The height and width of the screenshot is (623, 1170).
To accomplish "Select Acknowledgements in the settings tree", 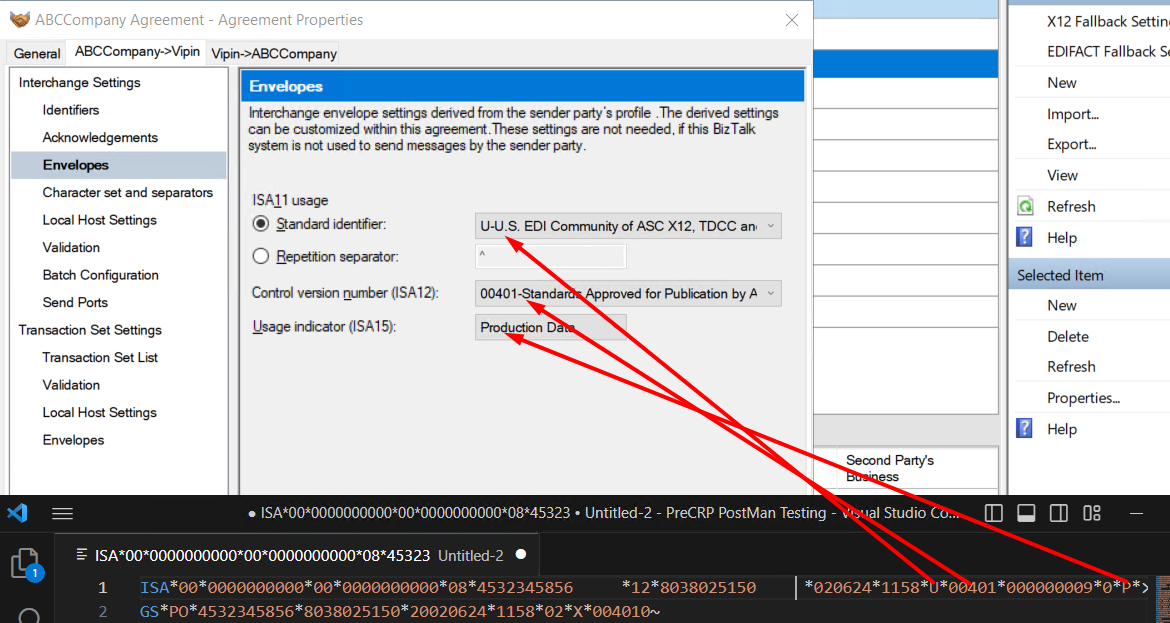I will pyautogui.click(x=100, y=137).
